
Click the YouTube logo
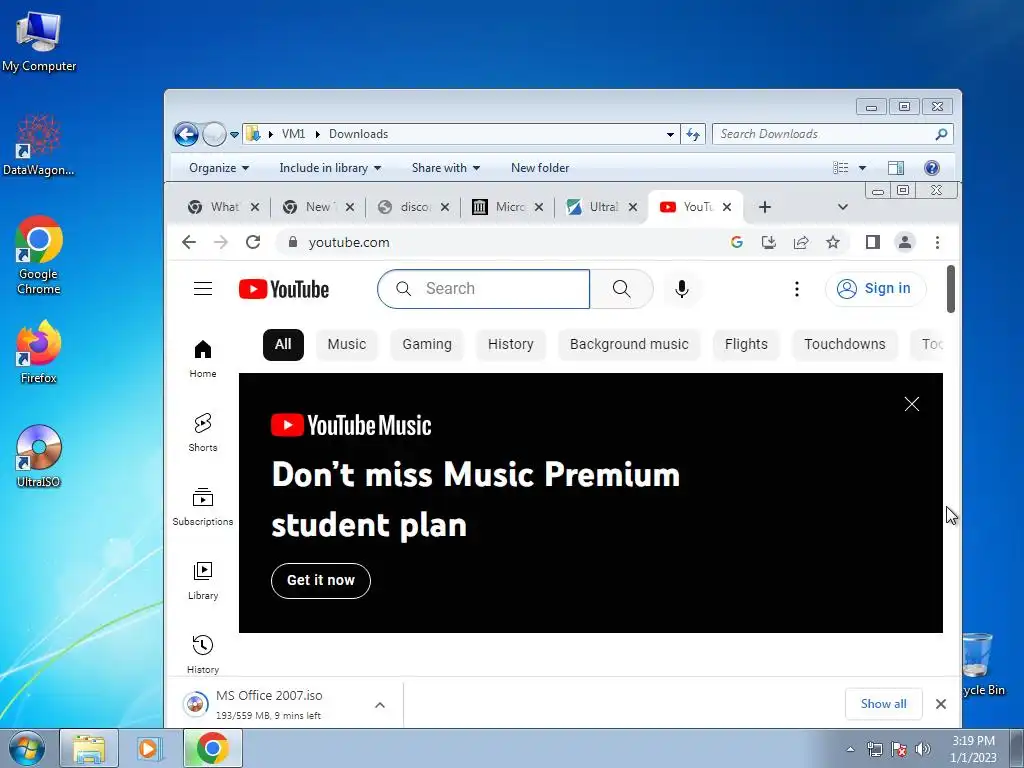pyautogui.click(x=283, y=289)
